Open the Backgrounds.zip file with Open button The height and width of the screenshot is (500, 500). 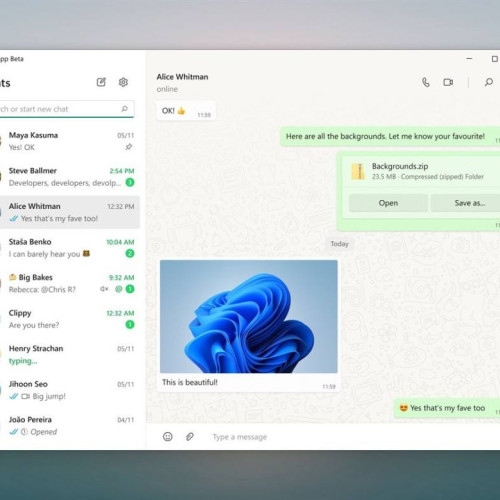click(x=388, y=203)
